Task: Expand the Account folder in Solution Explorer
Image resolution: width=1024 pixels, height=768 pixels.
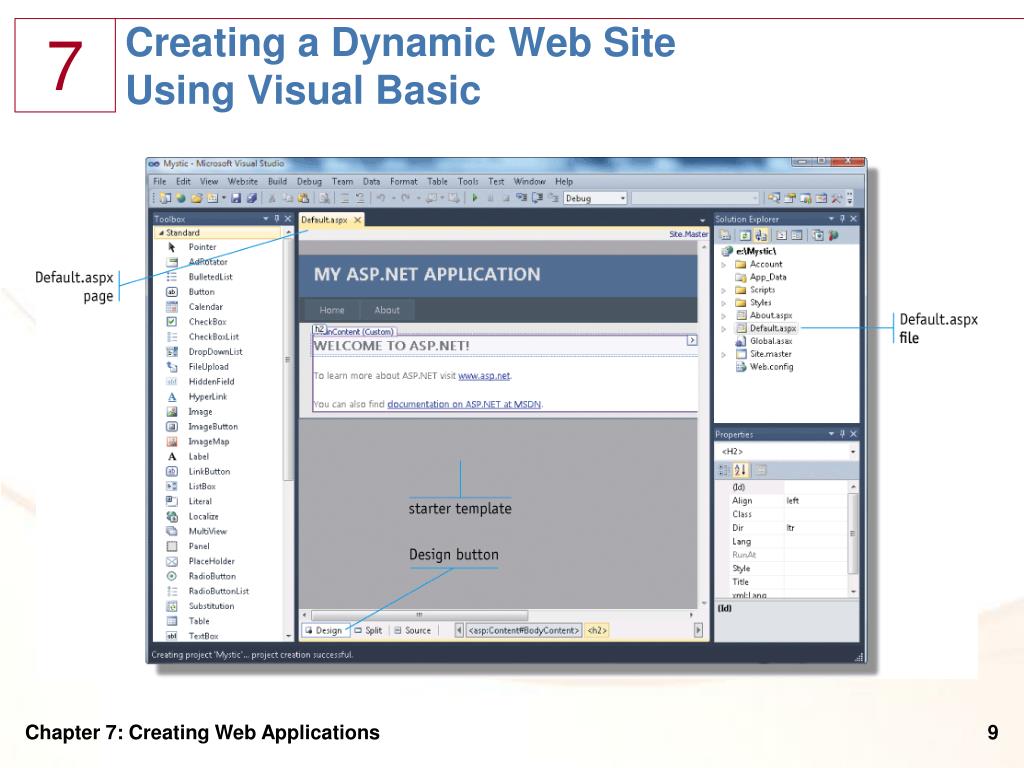Action: (724, 264)
